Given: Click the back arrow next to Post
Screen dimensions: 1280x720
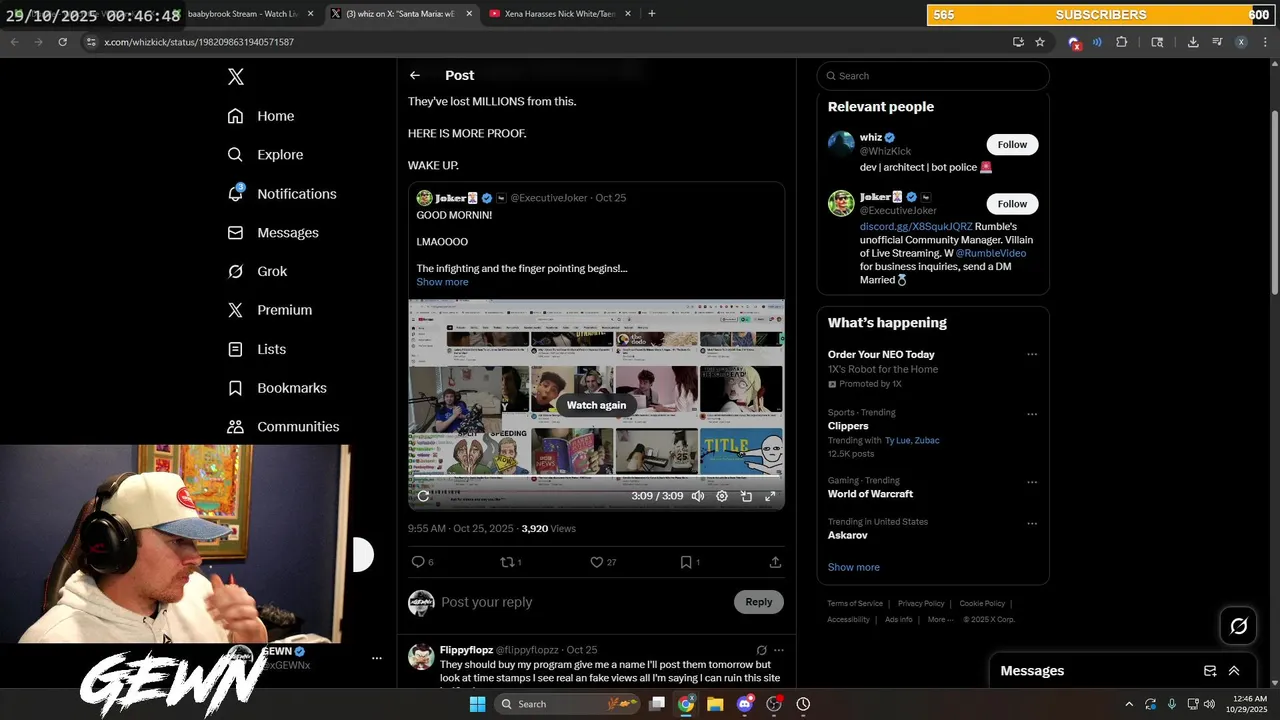Looking at the screenshot, I should click(x=415, y=75).
